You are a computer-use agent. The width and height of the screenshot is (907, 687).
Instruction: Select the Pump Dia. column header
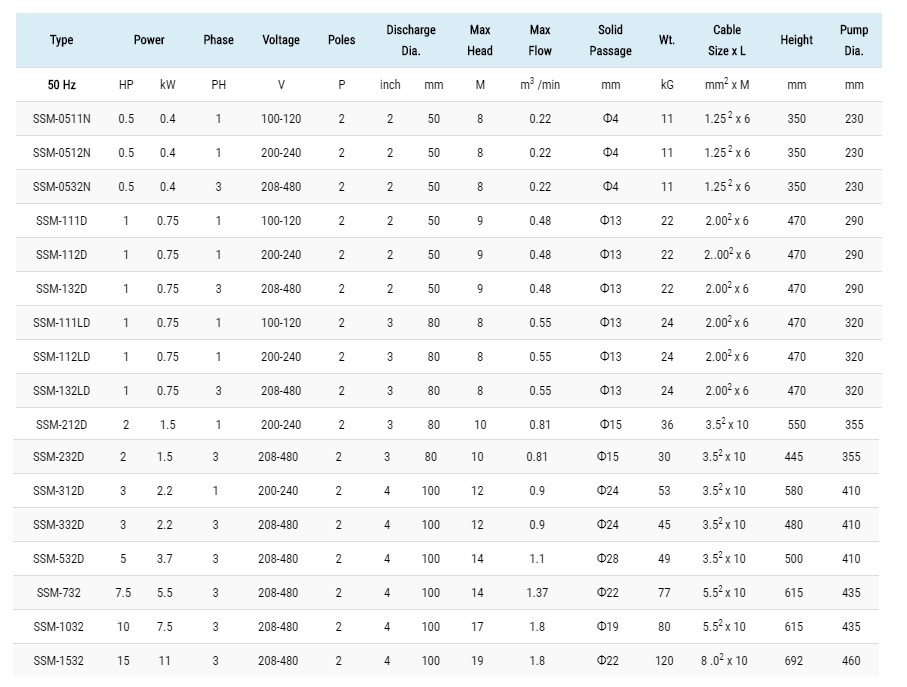pos(853,40)
